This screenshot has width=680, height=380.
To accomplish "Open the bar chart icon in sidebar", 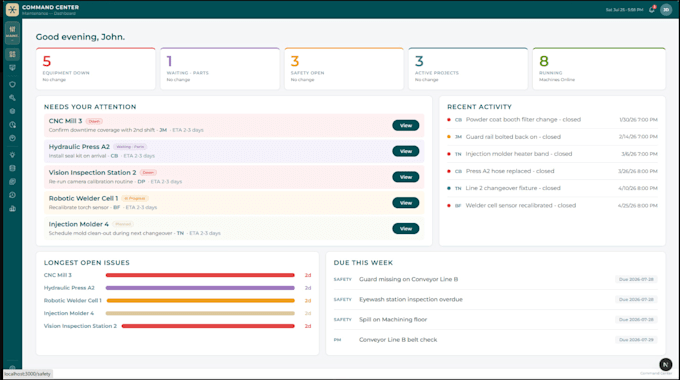I will pyautogui.click(x=12, y=209).
